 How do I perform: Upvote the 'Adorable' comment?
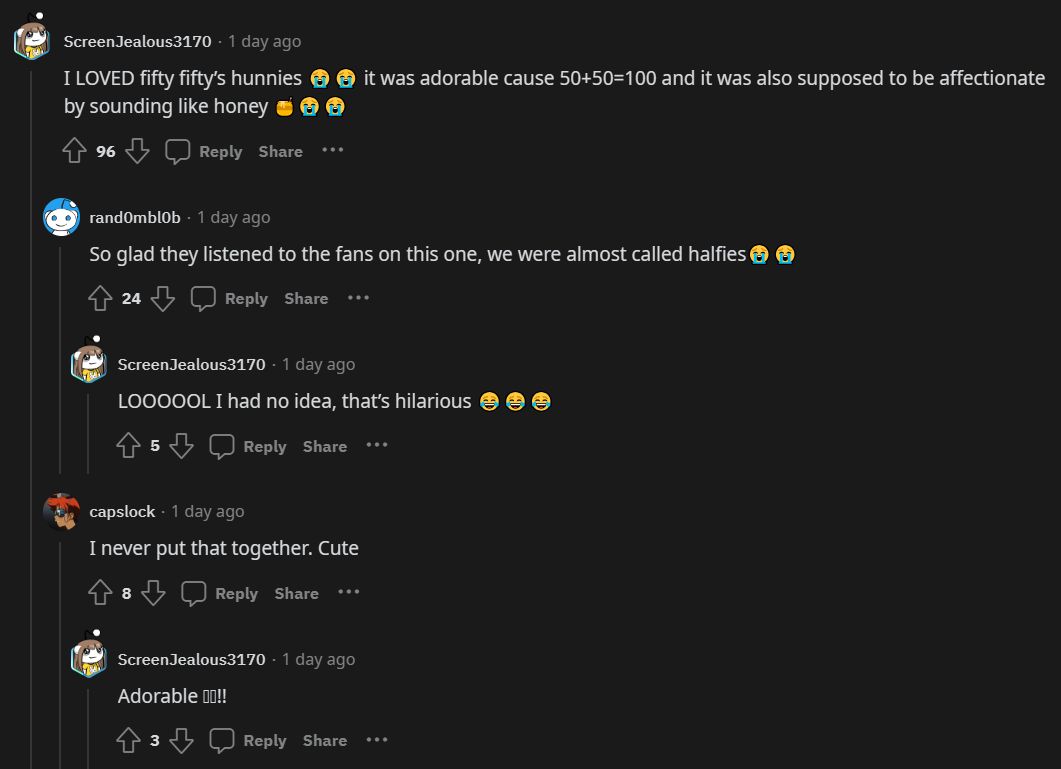(x=129, y=740)
